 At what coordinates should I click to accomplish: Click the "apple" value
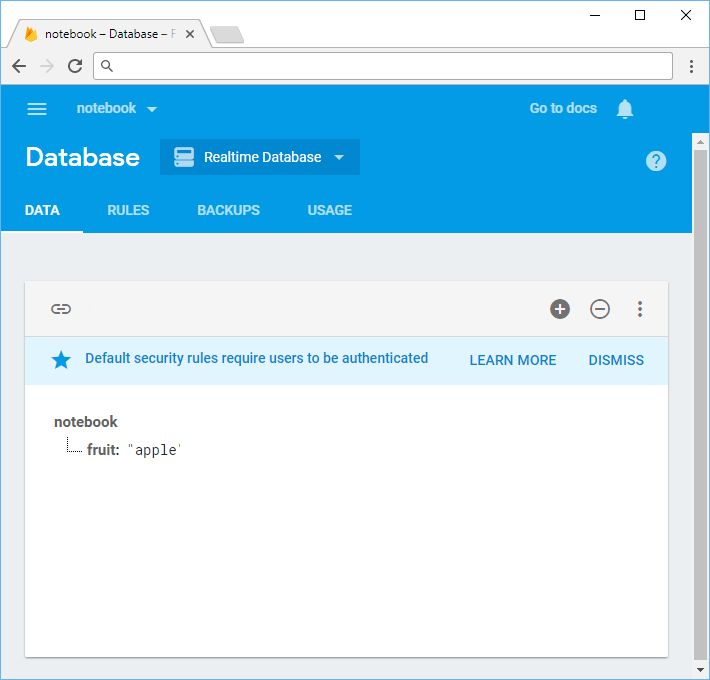click(x=154, y=450)
